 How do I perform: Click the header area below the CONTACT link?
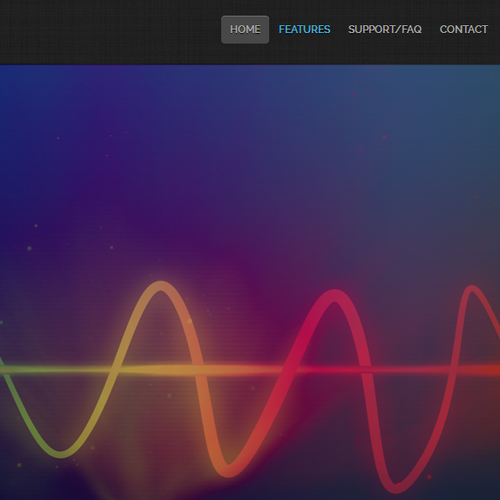click(464, 50)
